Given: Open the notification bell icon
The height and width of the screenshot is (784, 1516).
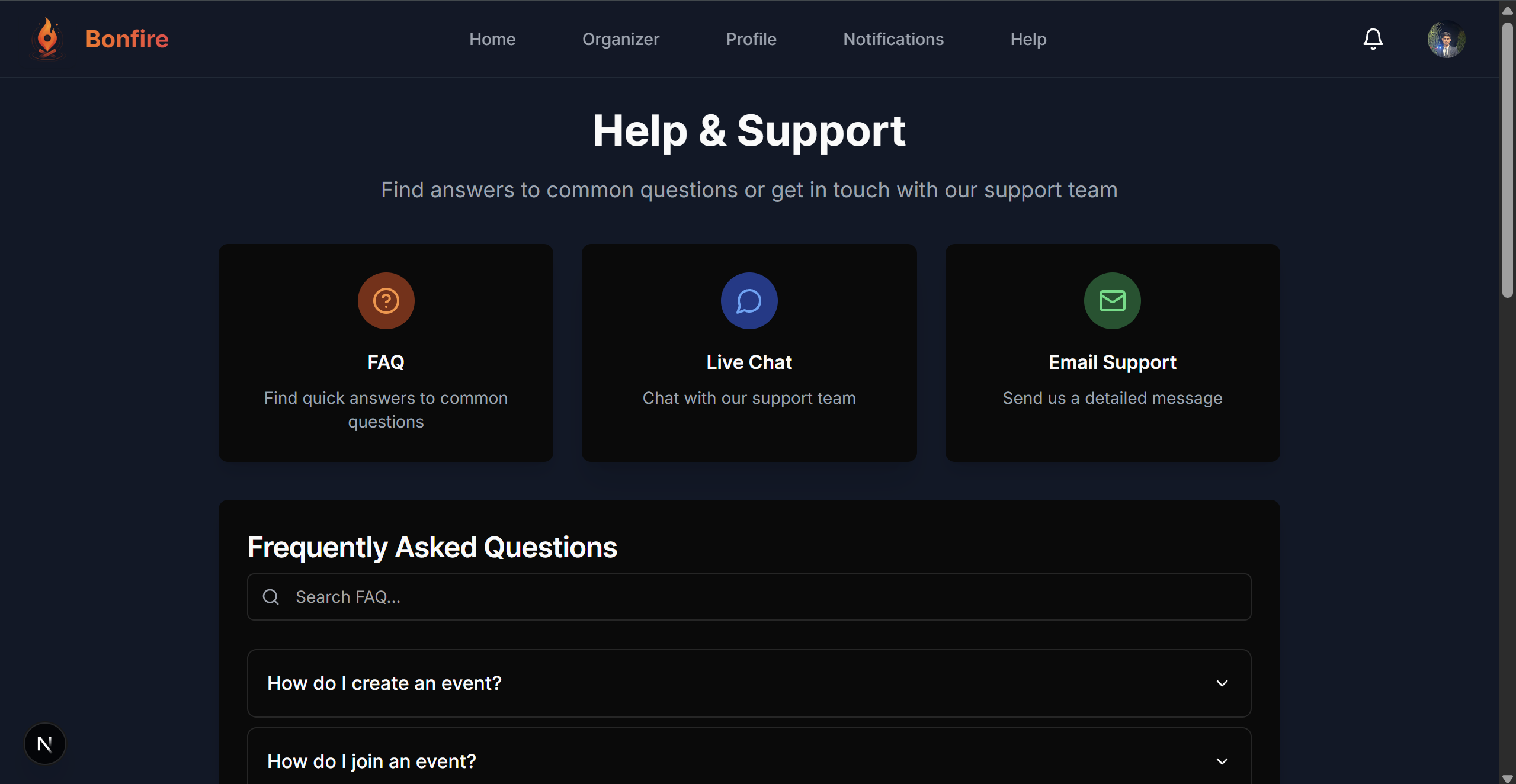Looking at the screenshot, I should 1373,39.
